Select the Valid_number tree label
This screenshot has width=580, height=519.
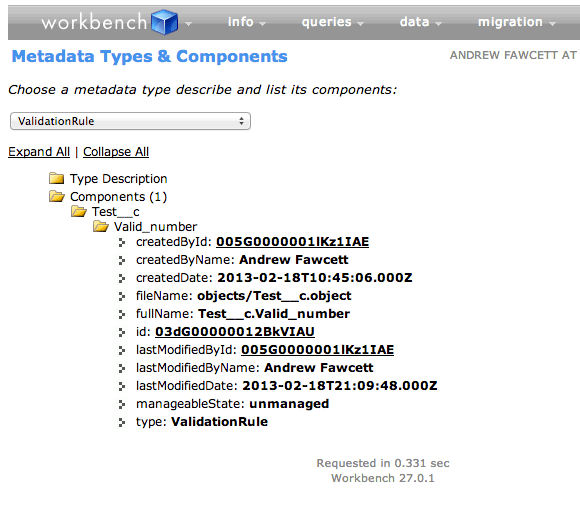click(155, 227)
